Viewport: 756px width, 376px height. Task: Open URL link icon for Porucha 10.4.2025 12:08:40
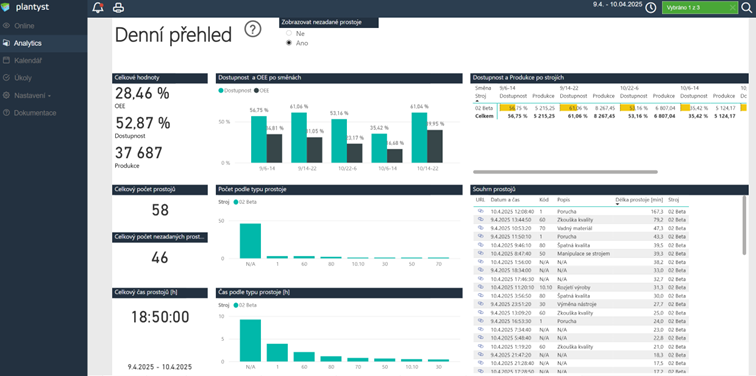[480, 211]
